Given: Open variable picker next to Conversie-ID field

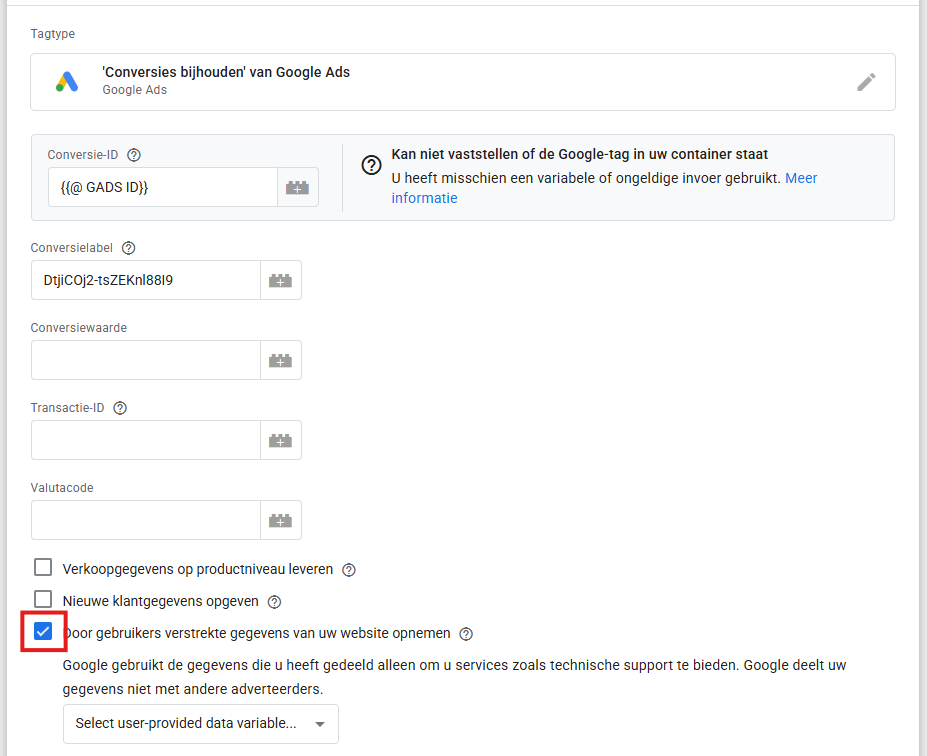Looking at the screenshot, I should (x=297, y=187).
